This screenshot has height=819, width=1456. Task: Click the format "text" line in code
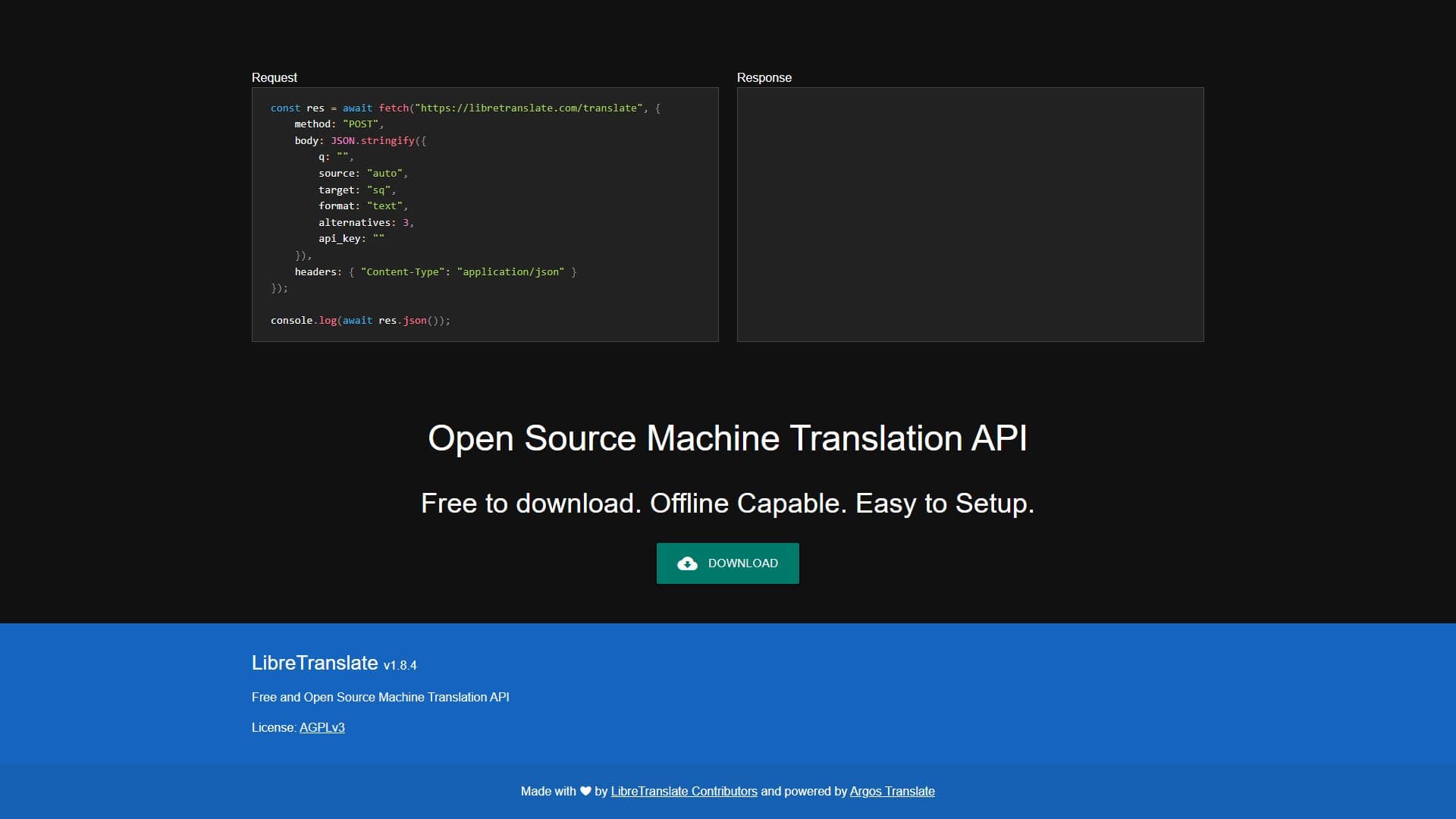point(362,206)
